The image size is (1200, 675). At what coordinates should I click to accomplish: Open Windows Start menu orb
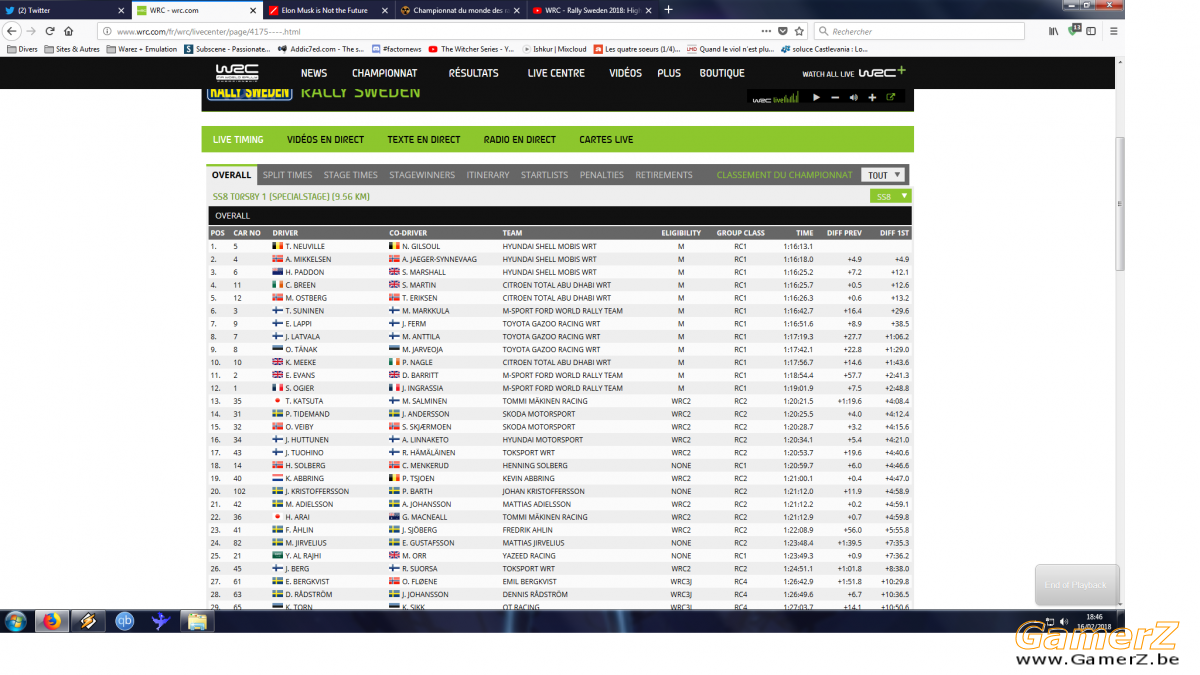pyautogui.click(x=15, y=621)
